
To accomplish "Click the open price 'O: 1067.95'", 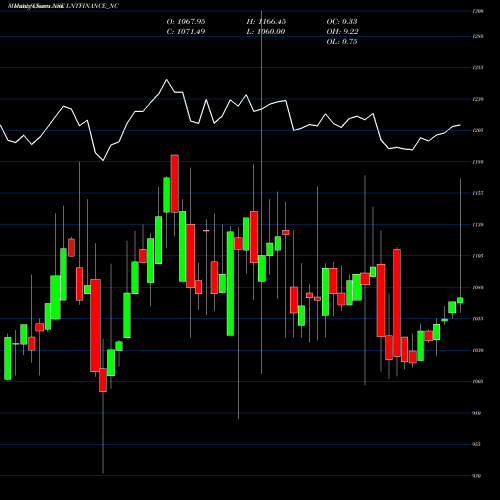I will pos(186,22).
